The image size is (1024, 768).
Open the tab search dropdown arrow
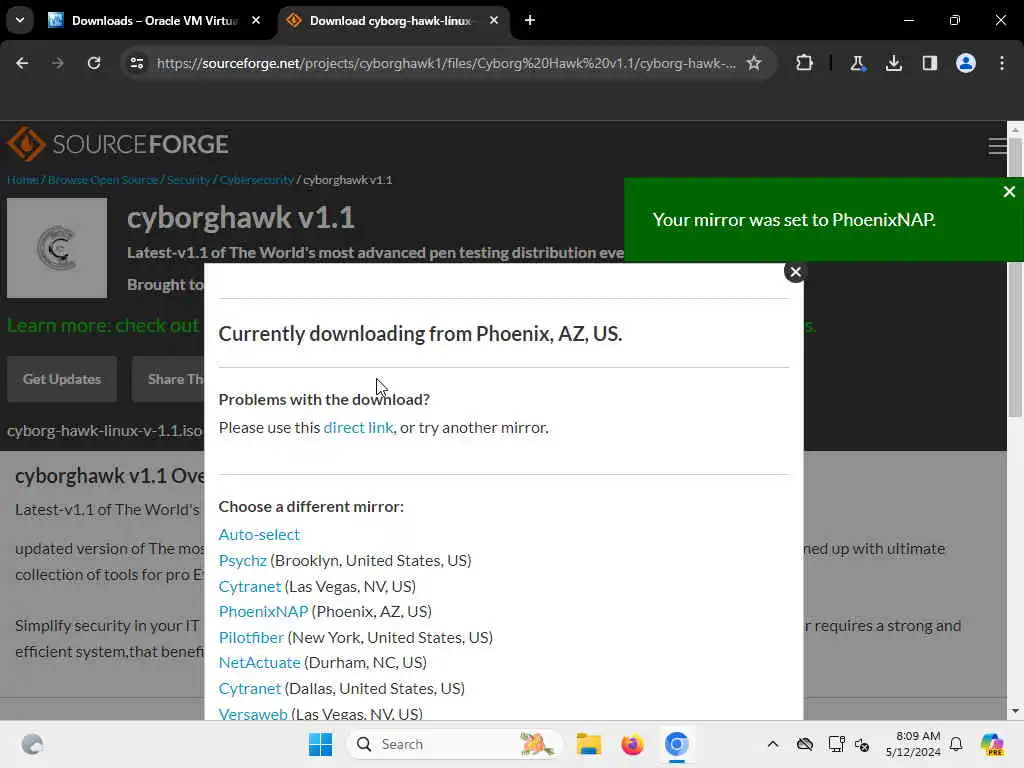pyautogui.click(x=20, y=20)
